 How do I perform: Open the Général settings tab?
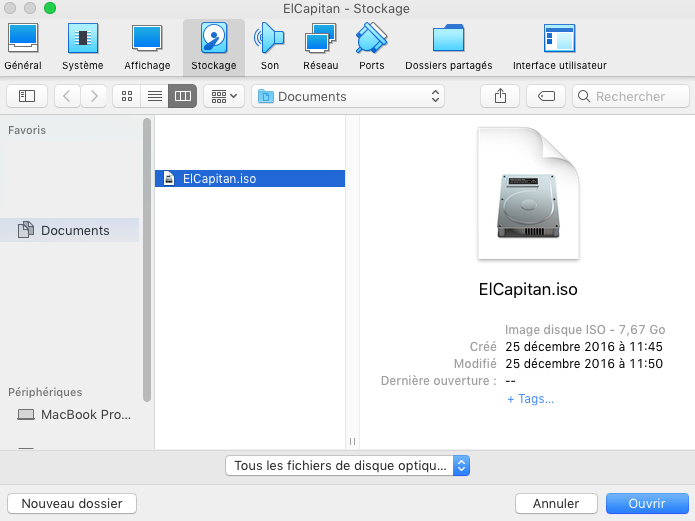pos(23,47)
